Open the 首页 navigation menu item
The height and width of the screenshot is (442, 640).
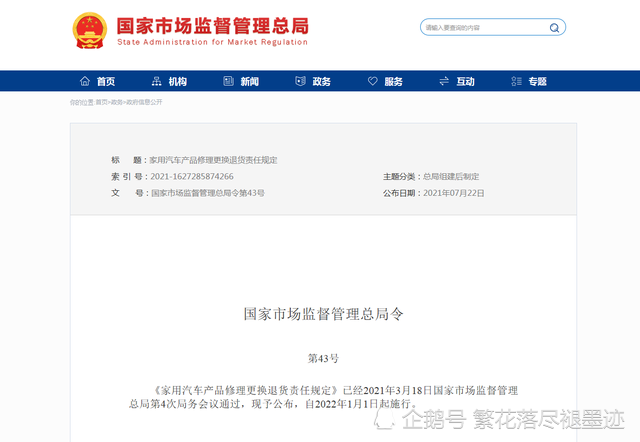coord(106,82)
